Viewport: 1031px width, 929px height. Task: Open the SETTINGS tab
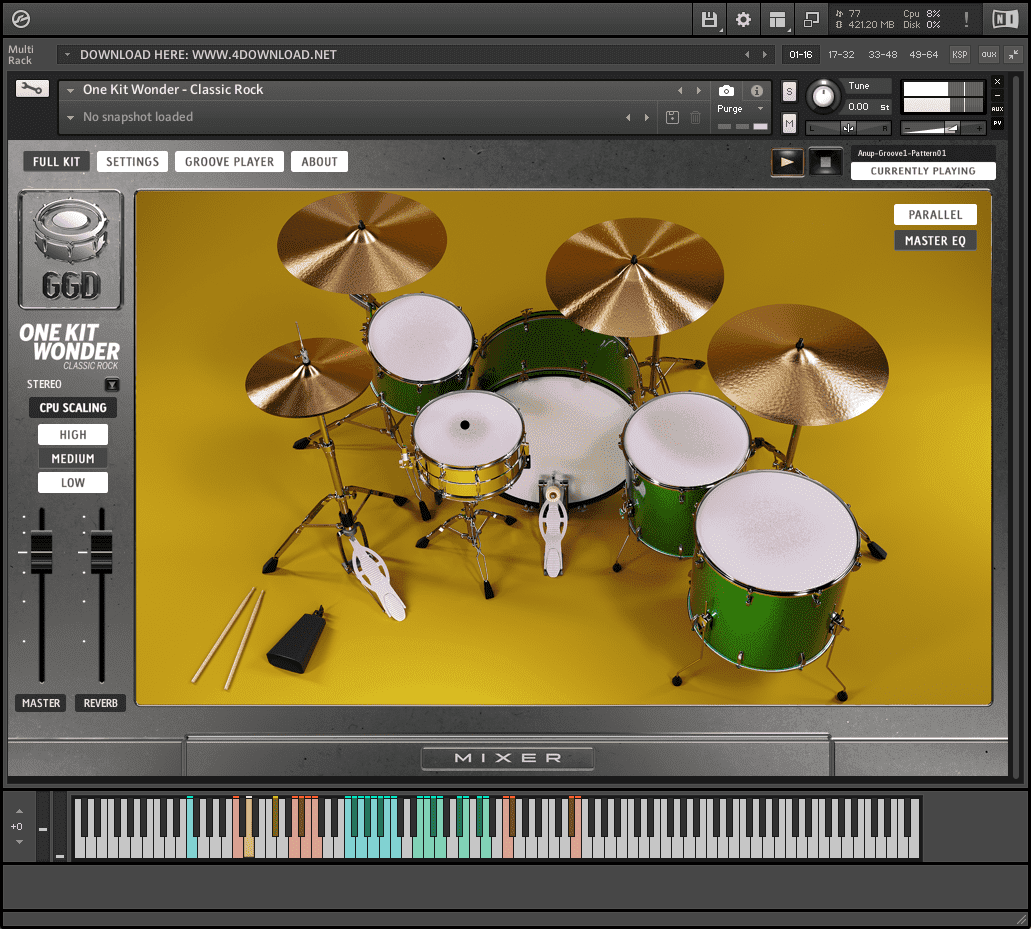click(132, 162)
